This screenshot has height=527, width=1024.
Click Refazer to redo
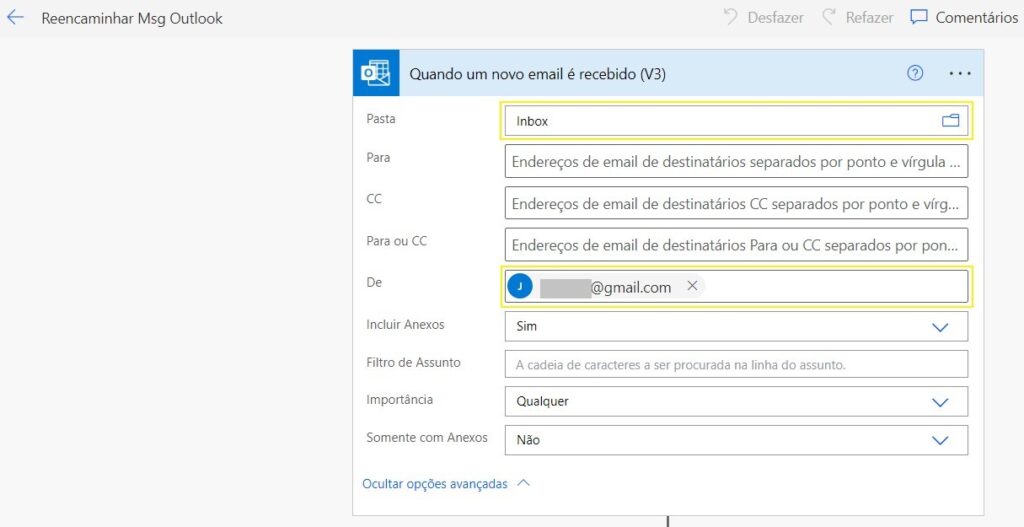click(857, 18)
